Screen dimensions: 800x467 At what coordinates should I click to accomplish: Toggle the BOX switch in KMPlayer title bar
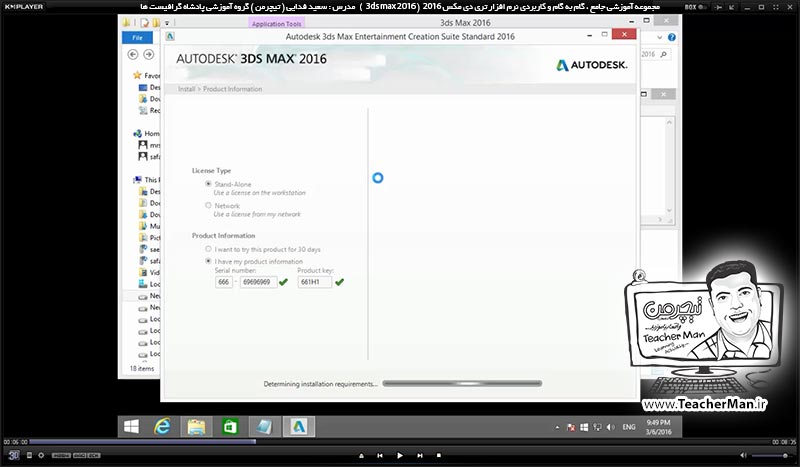pyautogui.click(x=696, y=7)
